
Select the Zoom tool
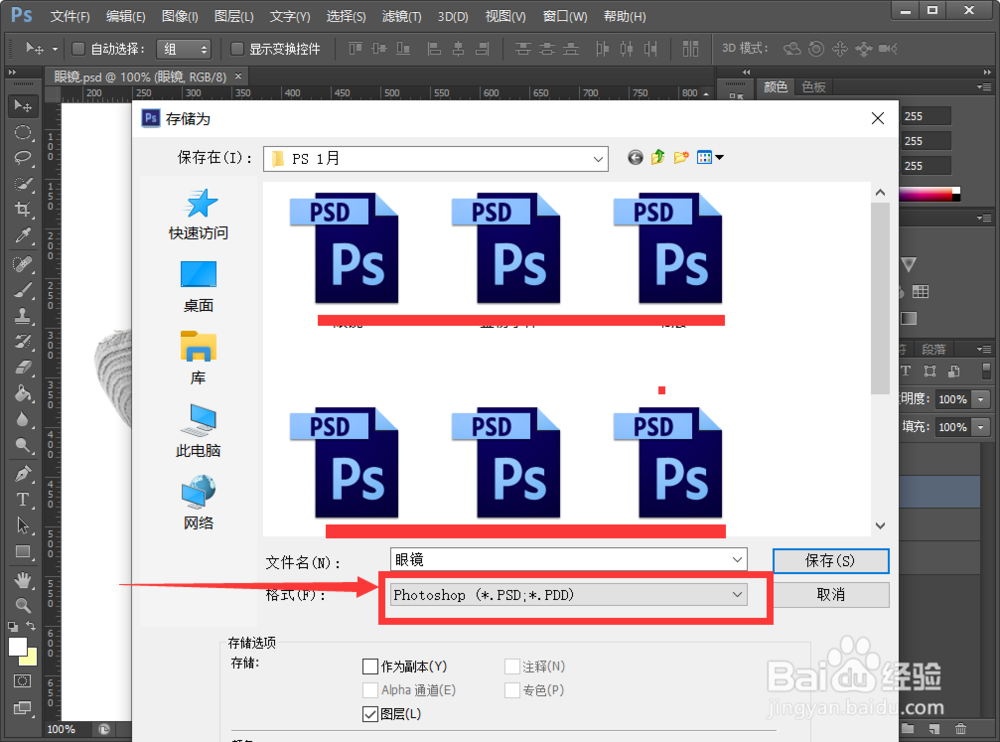23,605
